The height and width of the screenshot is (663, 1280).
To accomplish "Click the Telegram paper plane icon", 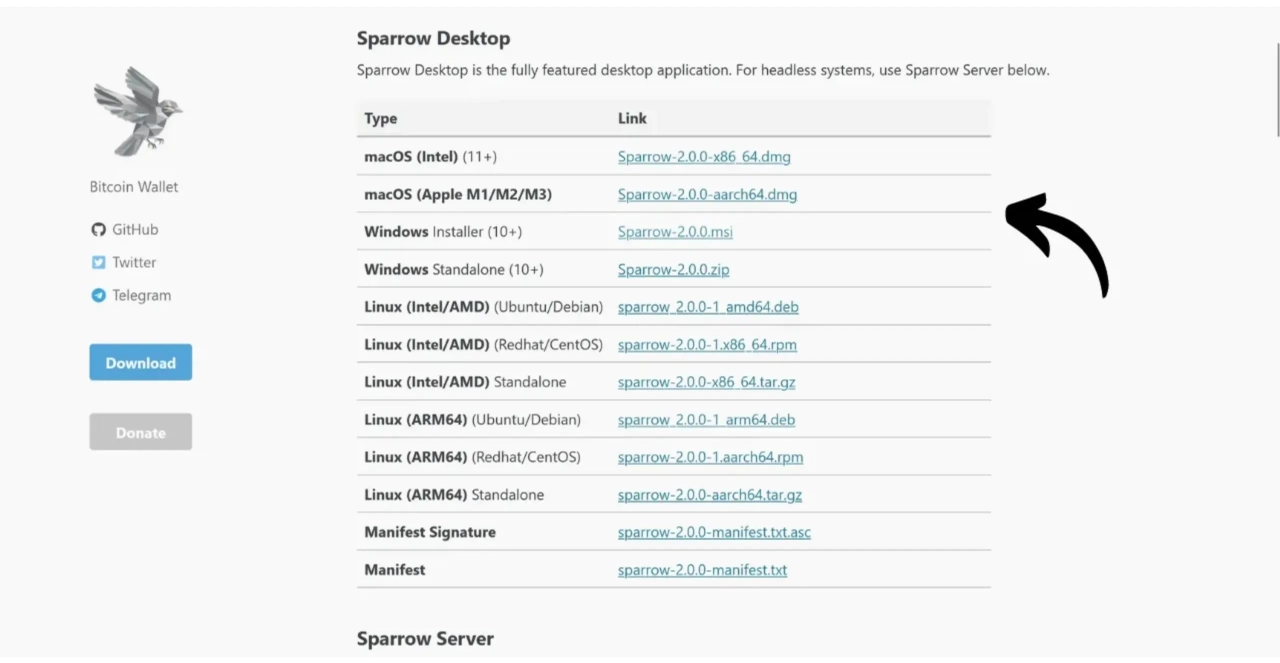I will coord(98,296).
